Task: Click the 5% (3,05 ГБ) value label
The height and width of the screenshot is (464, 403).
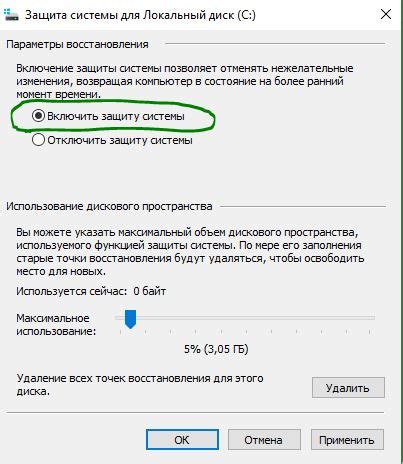Action: pyautogui.click(x=216, y=349)
